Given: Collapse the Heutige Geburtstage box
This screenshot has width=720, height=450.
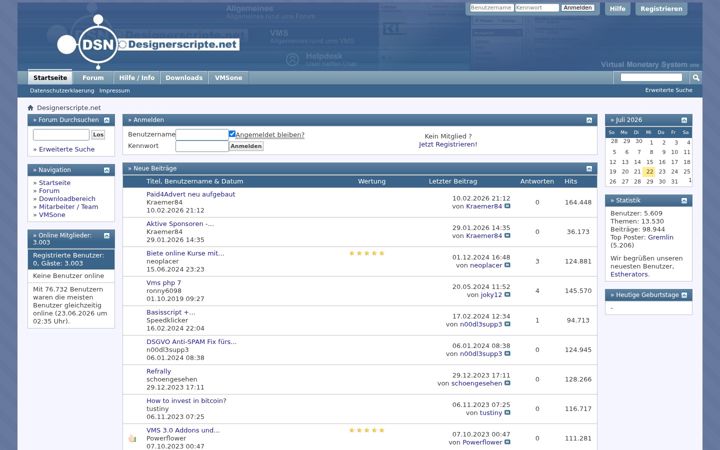Looking at the screenshot, I should tap(684, 295).
